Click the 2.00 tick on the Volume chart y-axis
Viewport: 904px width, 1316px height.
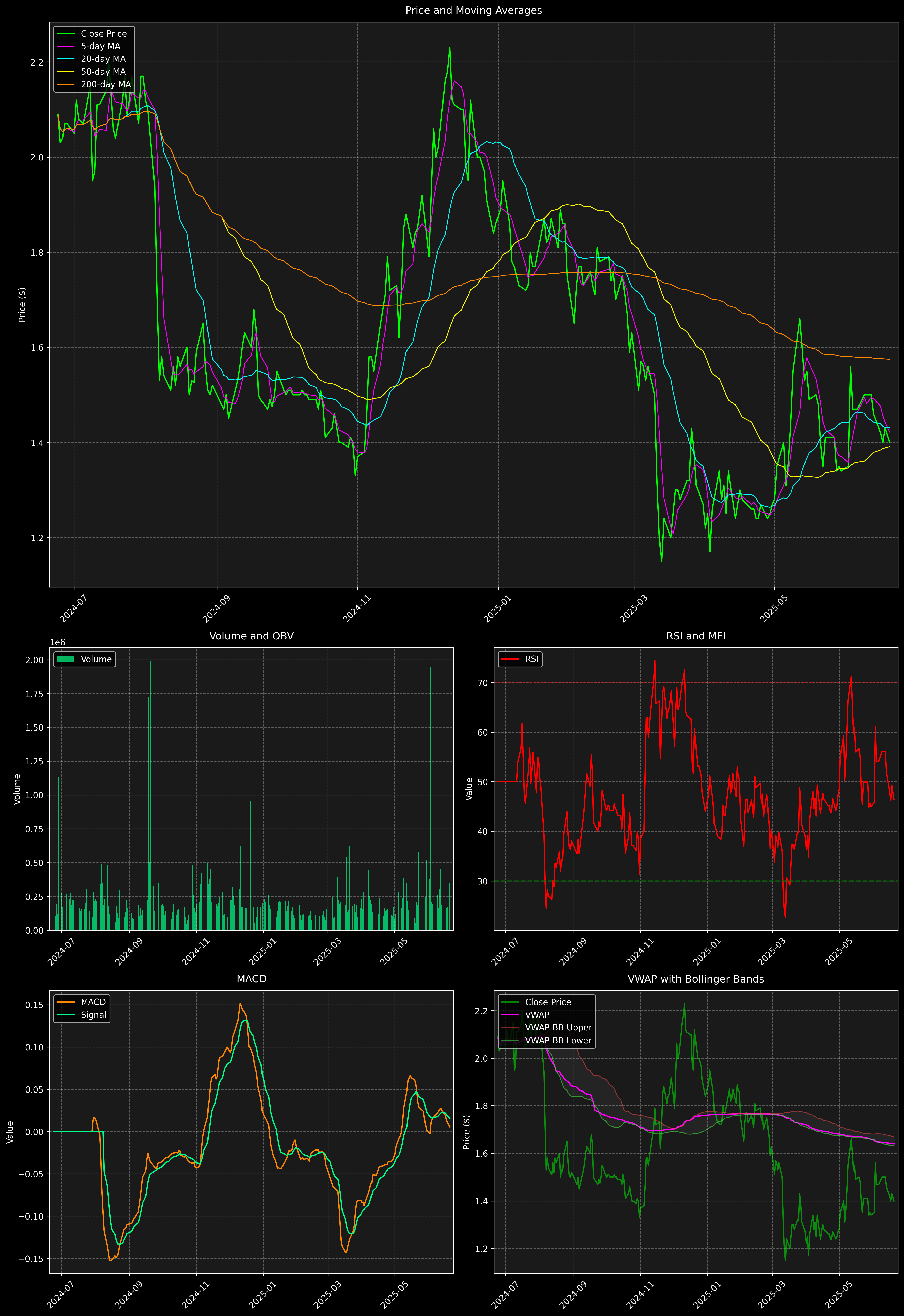pos(35,660)
